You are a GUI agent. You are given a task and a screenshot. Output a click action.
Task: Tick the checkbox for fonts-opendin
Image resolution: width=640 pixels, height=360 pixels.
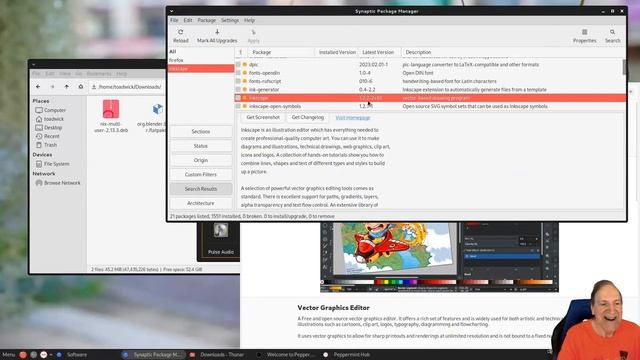238,73
